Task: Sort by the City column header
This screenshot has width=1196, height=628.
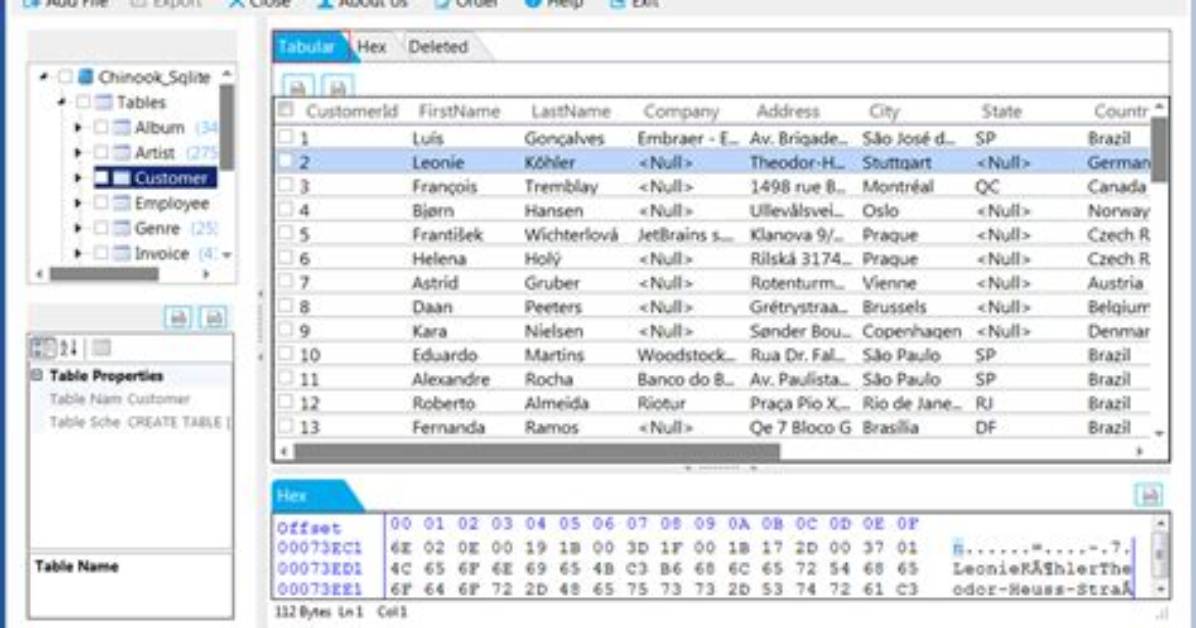Action: coord(884,111)
